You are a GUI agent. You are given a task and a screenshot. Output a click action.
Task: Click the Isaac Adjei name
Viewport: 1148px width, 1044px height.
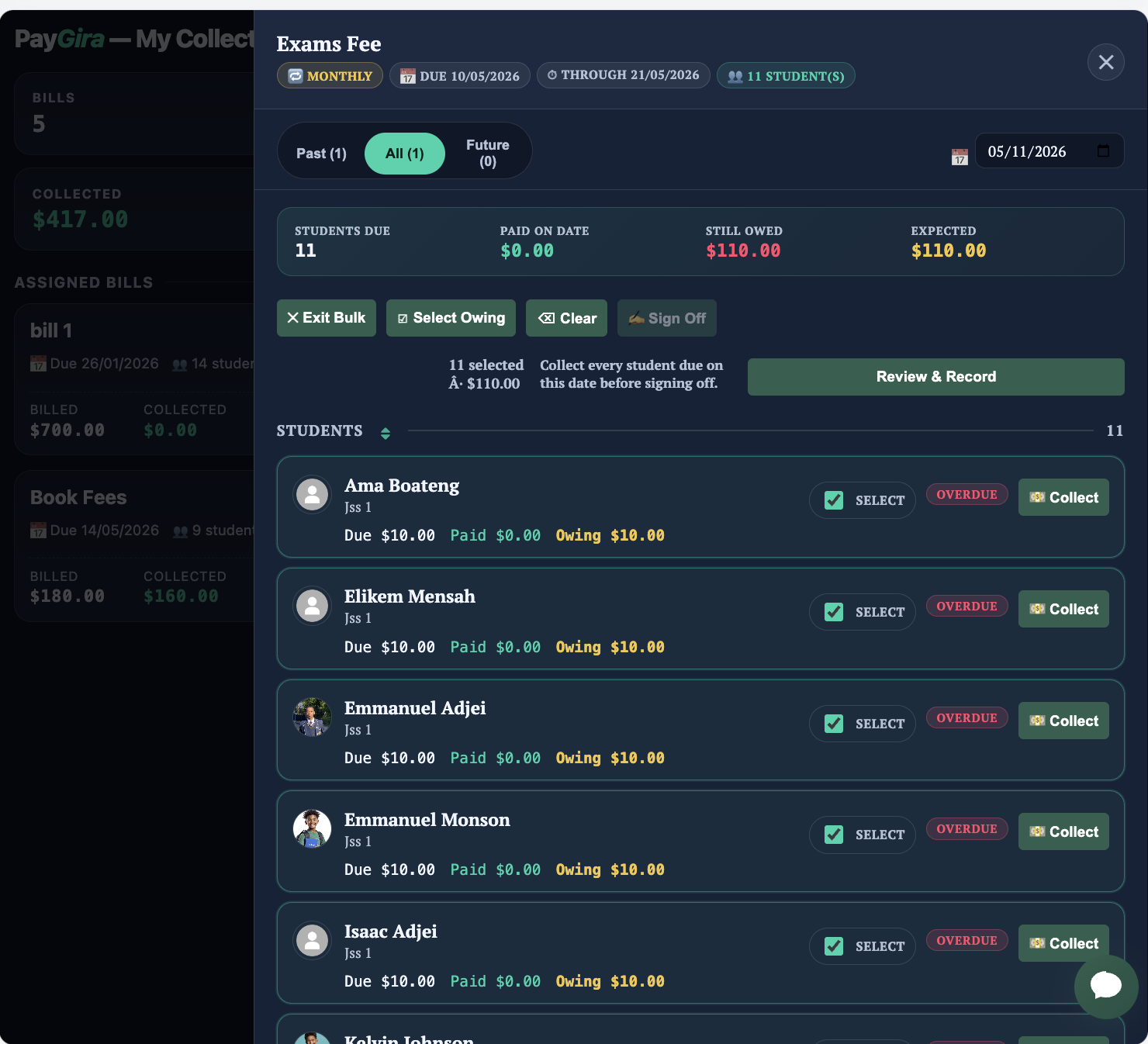[x=391, y=932]
